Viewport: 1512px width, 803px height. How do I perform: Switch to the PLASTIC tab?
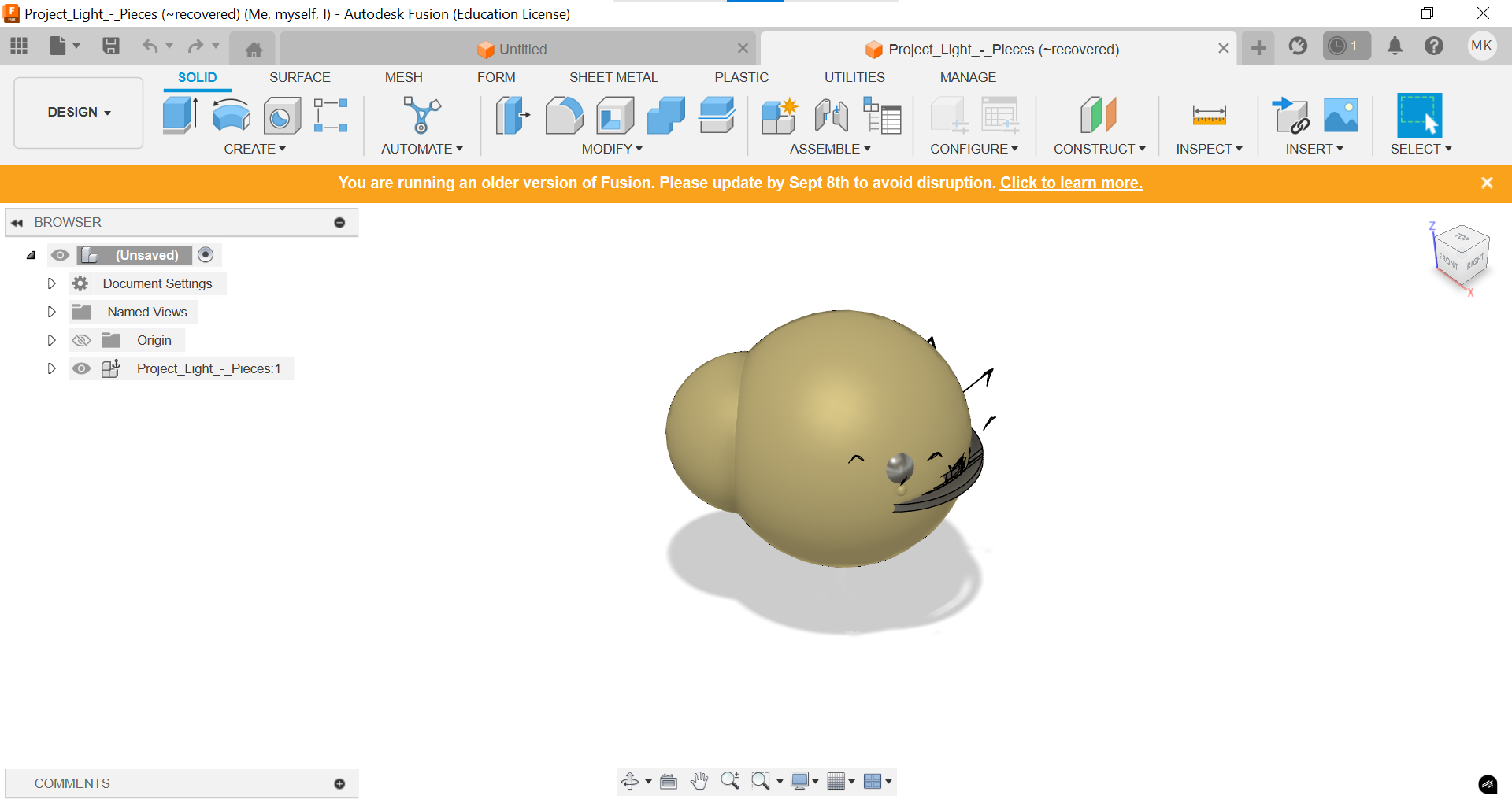pyautogui.click(x=741, y=77)
